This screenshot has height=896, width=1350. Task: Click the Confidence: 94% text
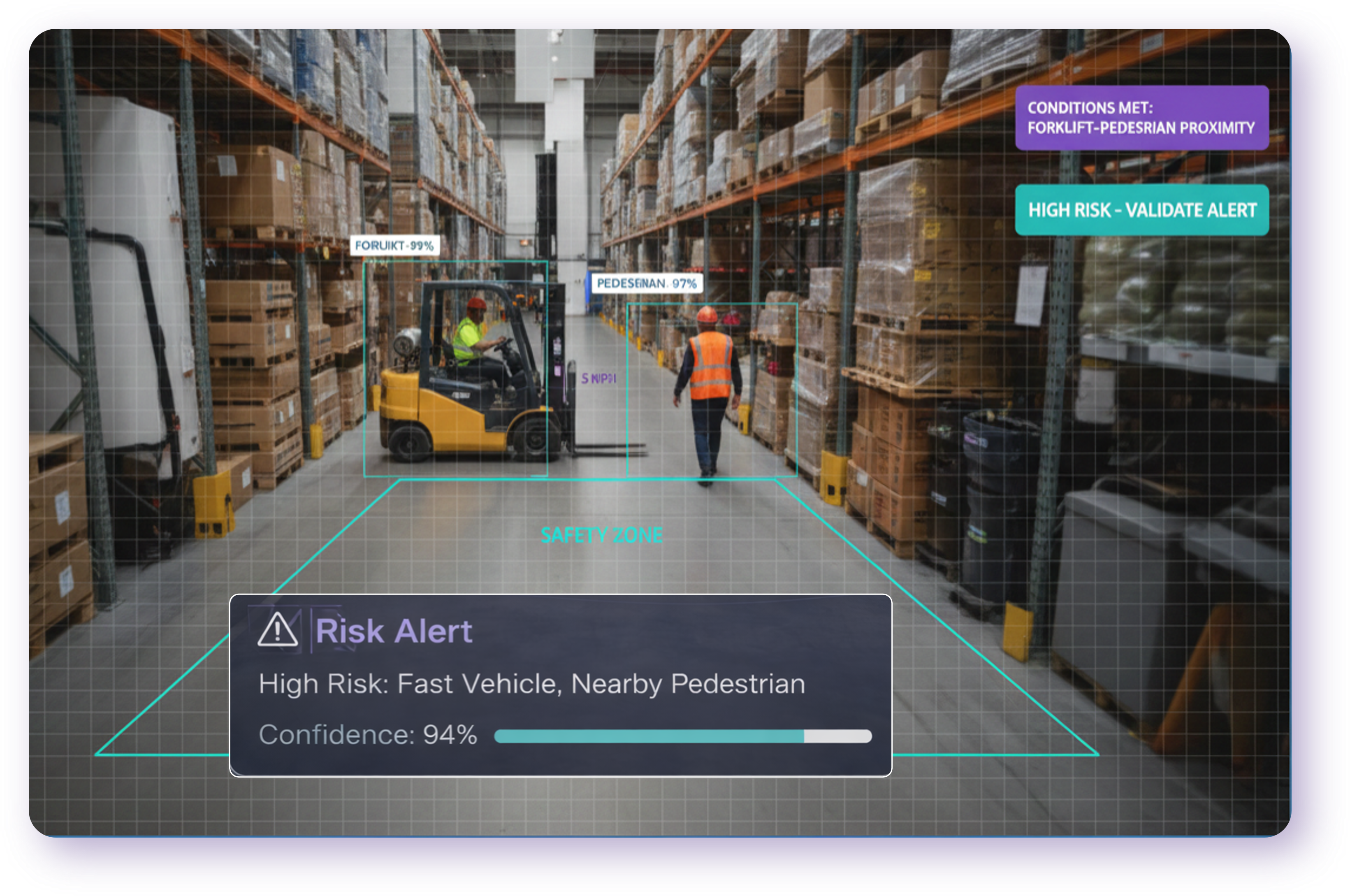pos(367,735)
